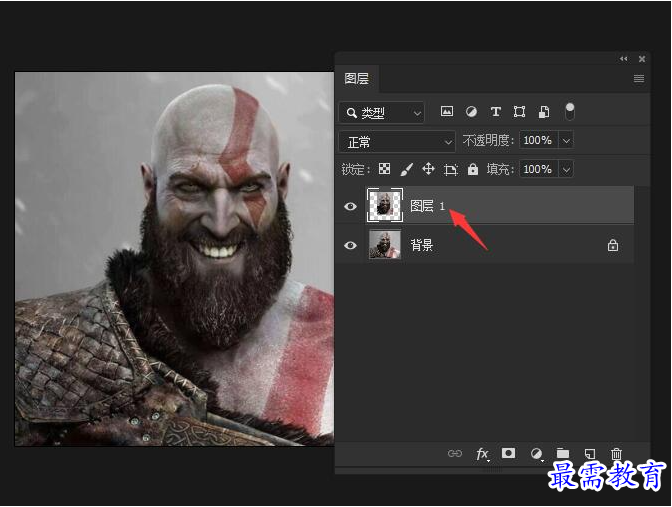This screenshot has height=507, width=672.
Task: Create a new layer
Action: (590, 453)
